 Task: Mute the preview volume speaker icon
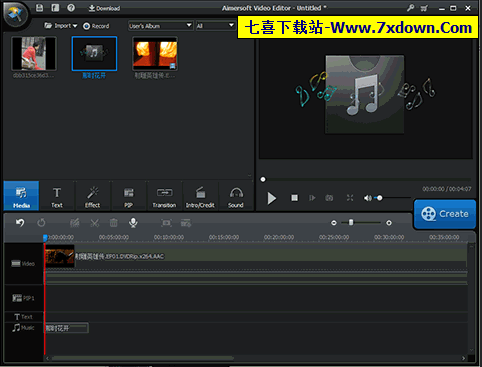(x=367, y=198)
